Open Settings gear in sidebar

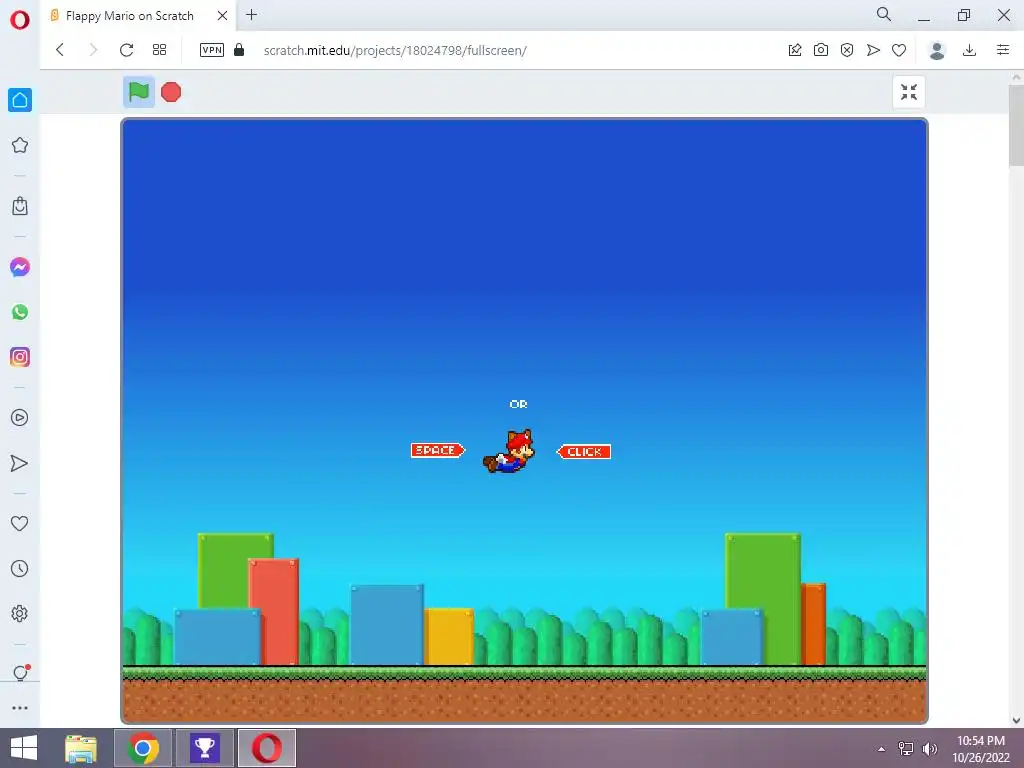coord(20,613)
